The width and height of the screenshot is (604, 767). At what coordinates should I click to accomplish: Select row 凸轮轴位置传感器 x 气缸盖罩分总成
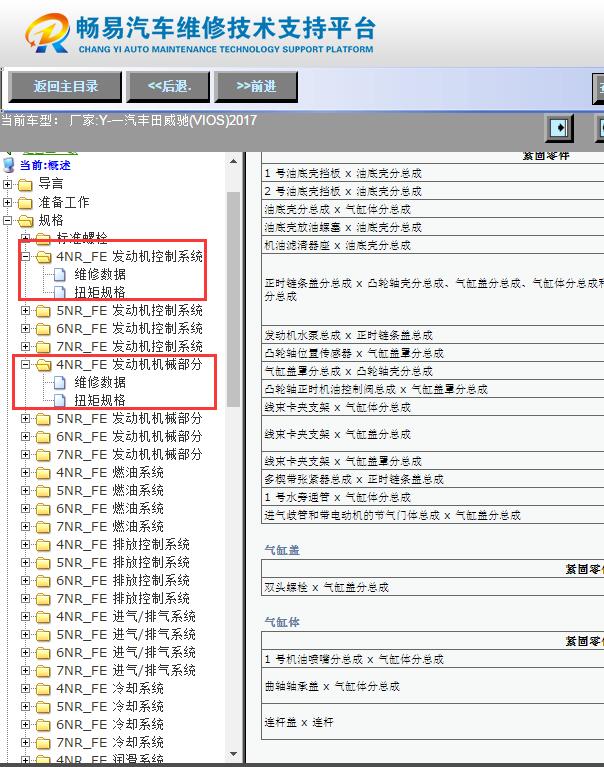[432, 353]
